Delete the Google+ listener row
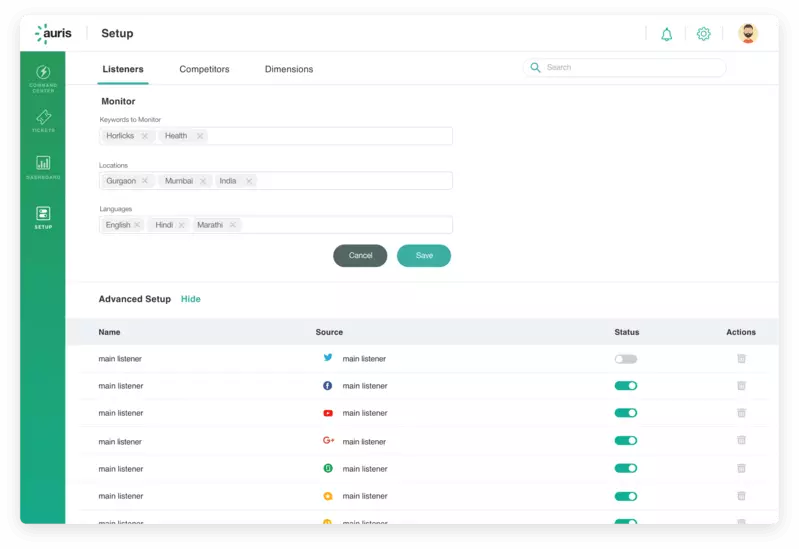The width and height of the screenshot is (799, 549). (741, 440)
